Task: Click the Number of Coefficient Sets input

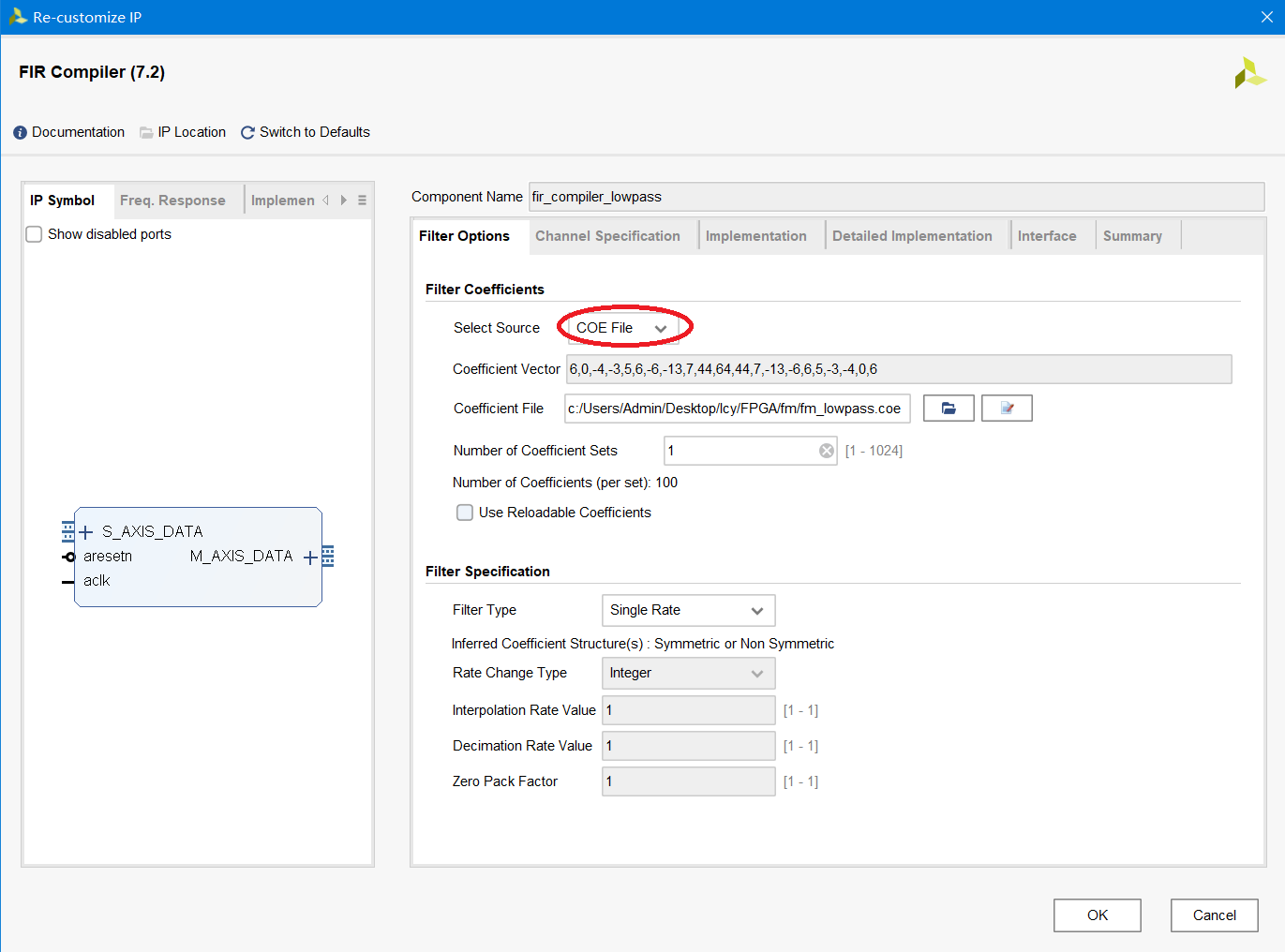Action: (750, 451)
